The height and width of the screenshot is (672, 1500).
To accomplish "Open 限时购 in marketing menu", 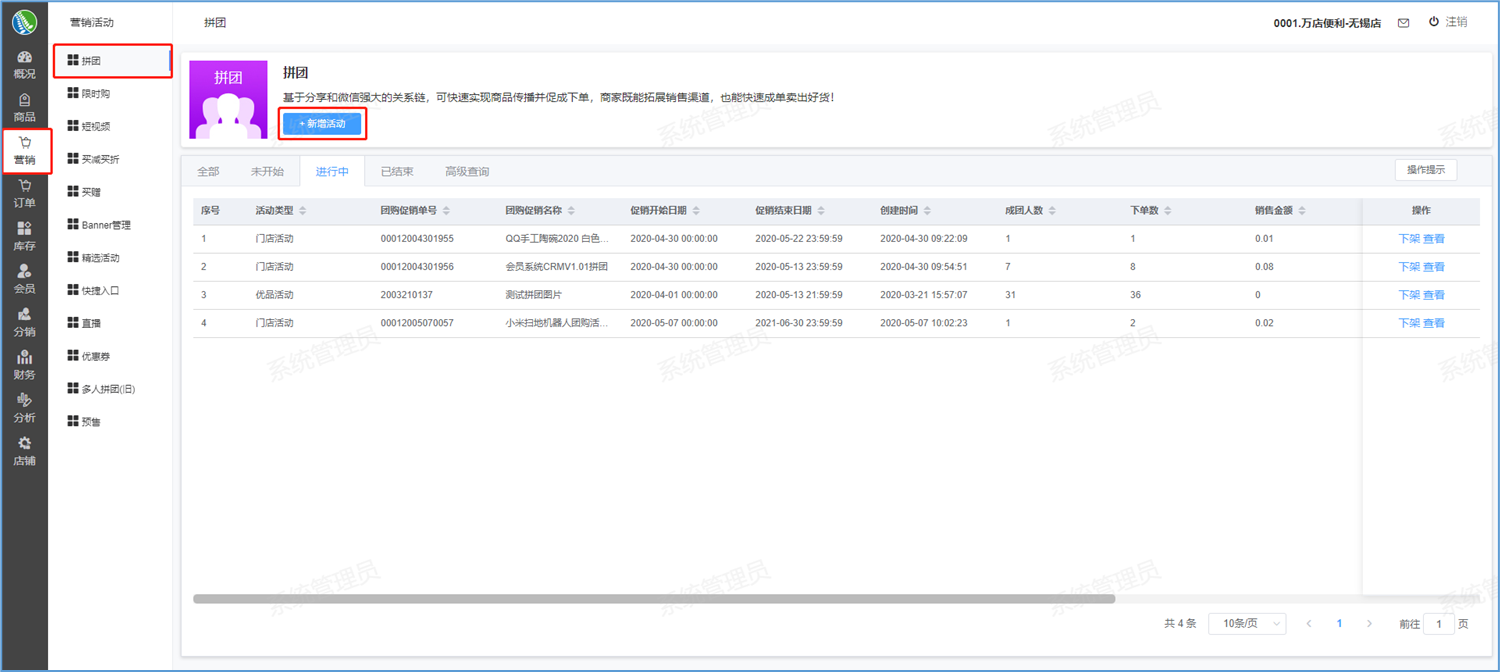I will tap(96, 94).
